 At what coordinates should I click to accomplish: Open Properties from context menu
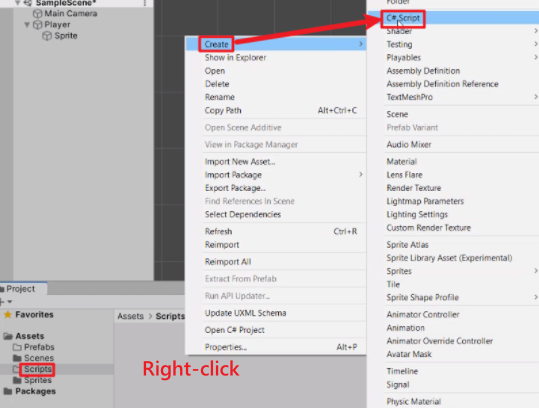[x=226, y=347]
